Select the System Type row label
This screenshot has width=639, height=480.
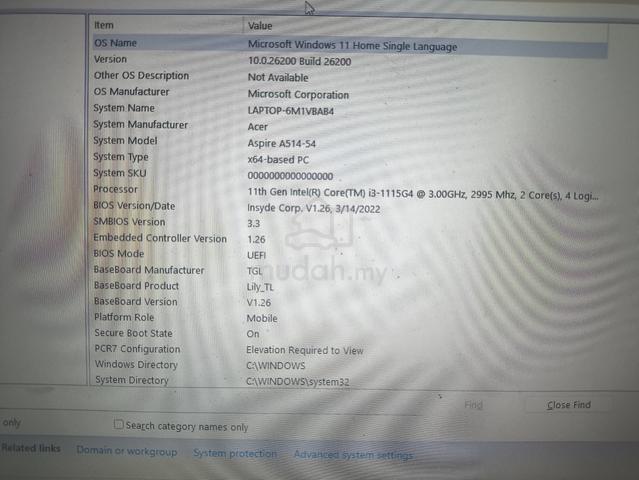[x=121, y=157]
